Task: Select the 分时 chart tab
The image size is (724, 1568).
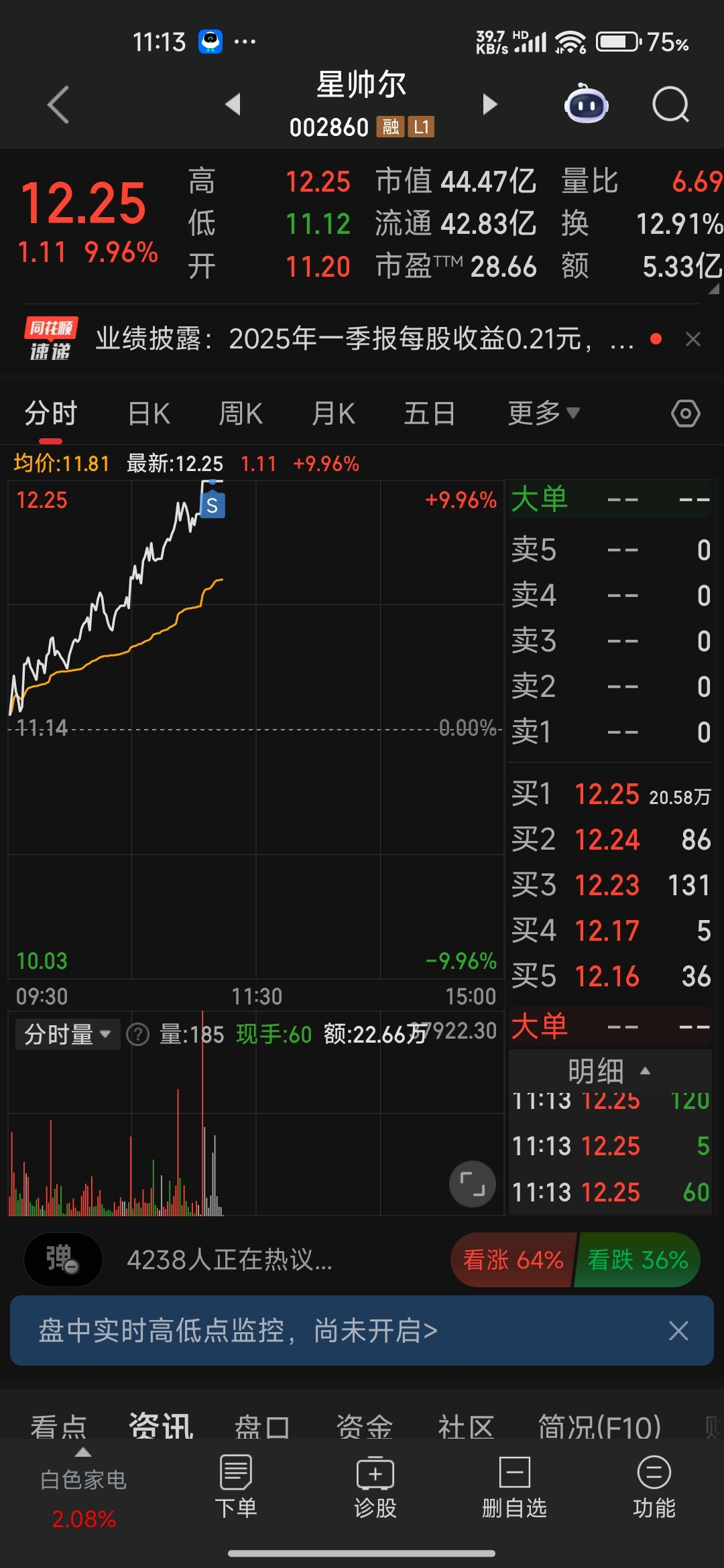Action: click(x=51, y=413)
